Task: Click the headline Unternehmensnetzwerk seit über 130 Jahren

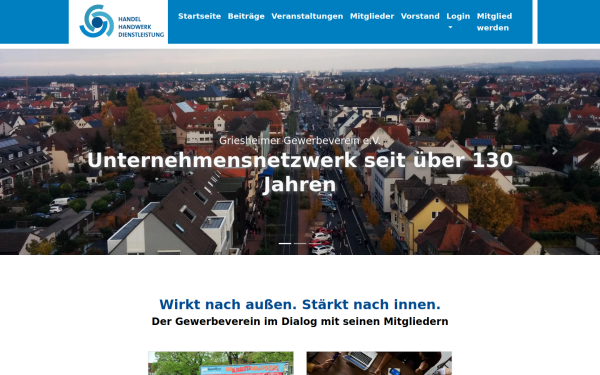Action: (x=300, y=172)
